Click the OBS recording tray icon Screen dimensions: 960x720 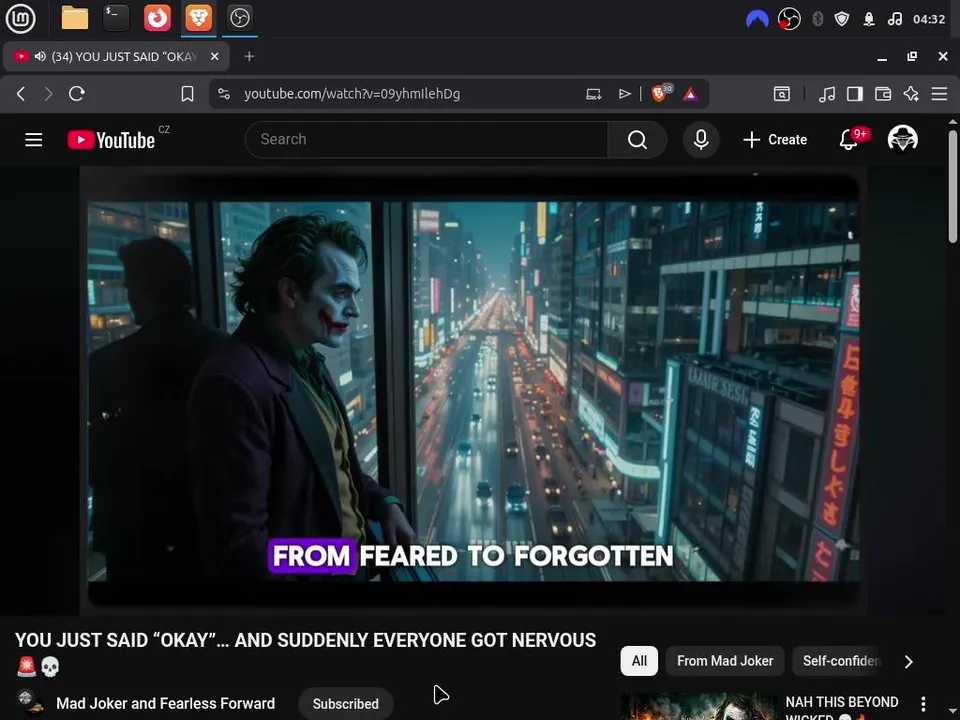pyautogui.click(x=789, y=19)
